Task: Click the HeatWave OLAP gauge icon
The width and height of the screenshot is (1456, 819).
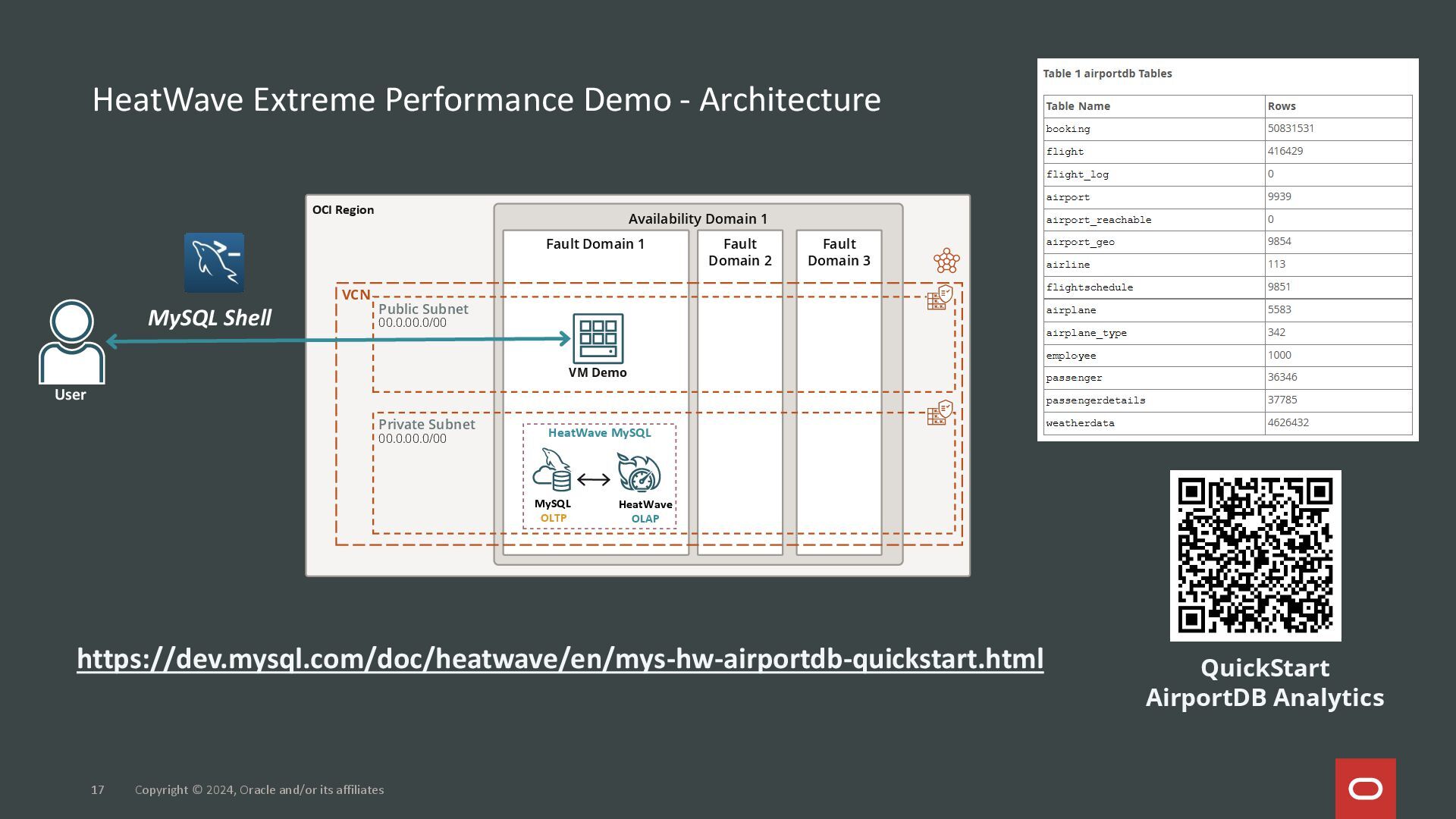Action: [x=639, y=473]
